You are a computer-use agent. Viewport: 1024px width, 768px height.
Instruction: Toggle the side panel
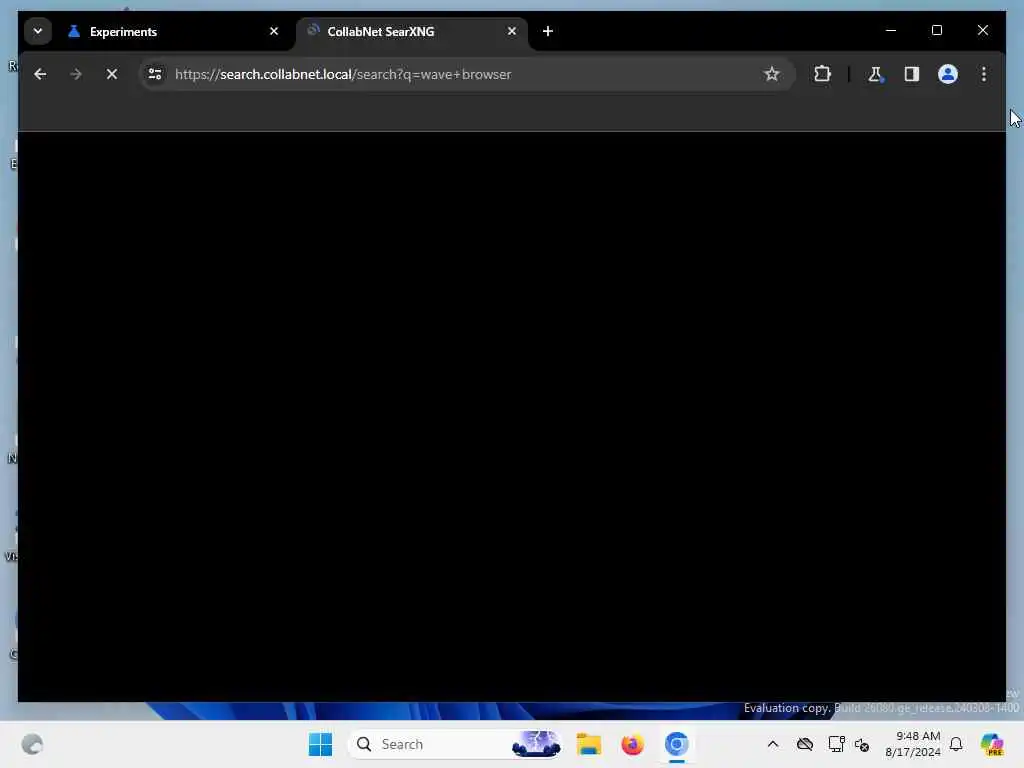912,74
